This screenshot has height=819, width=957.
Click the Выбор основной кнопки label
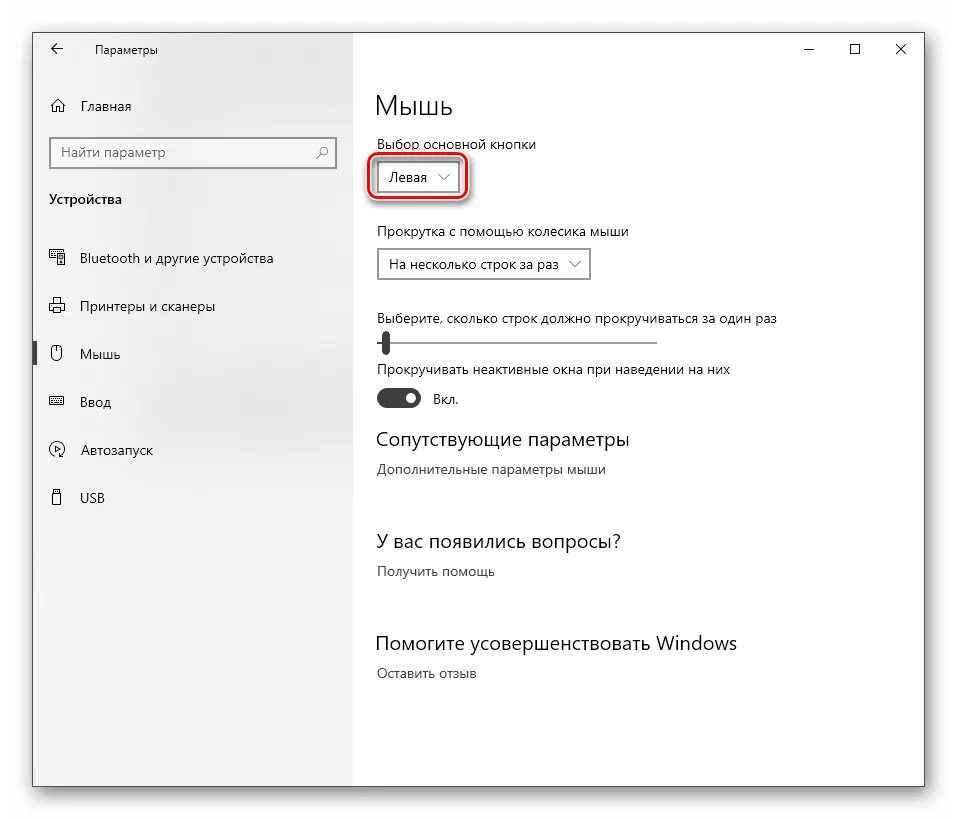coord(457,145)
